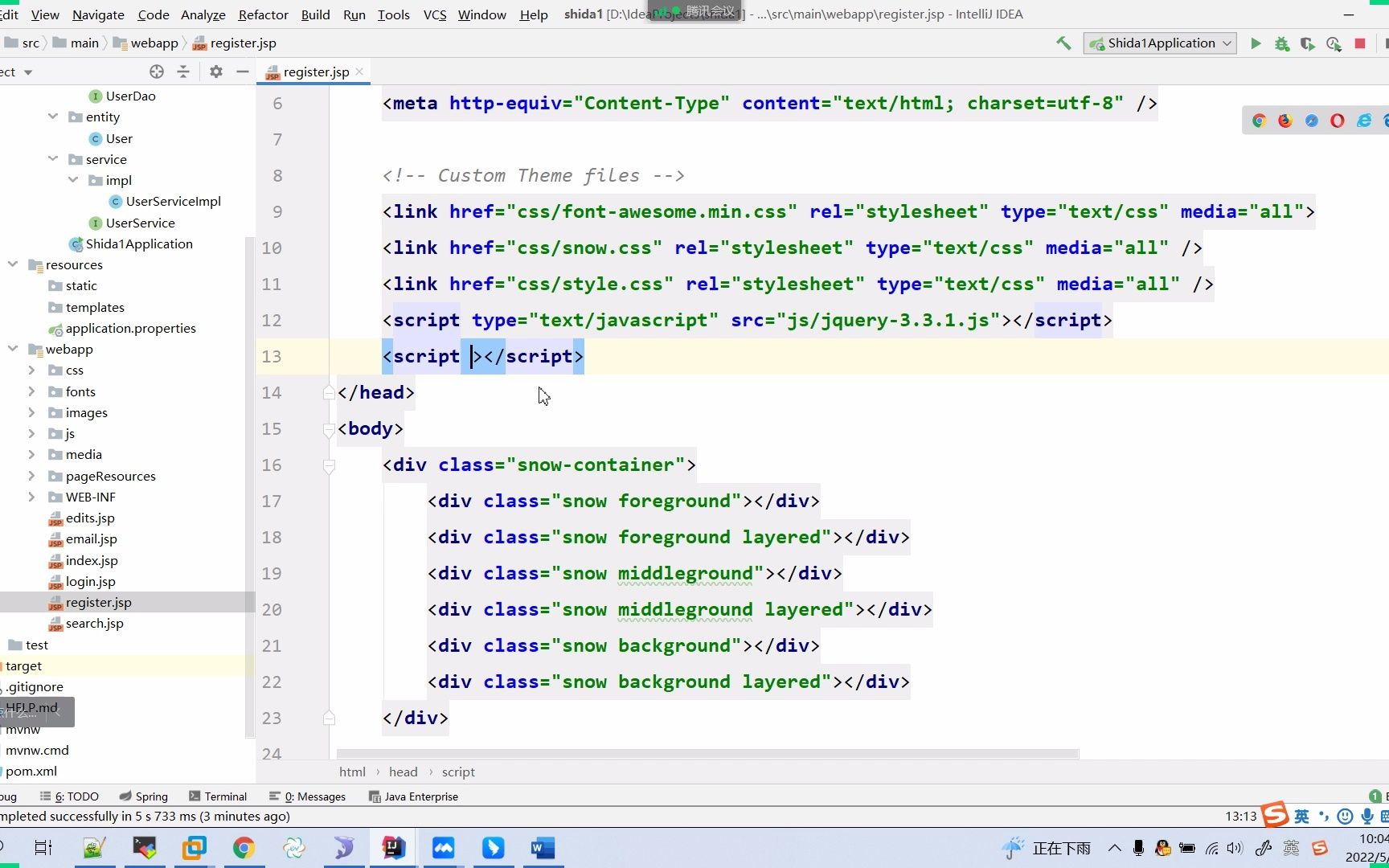
Task: Open the VirtualBox taskbar icon
Action: click(x=194, y=848)
